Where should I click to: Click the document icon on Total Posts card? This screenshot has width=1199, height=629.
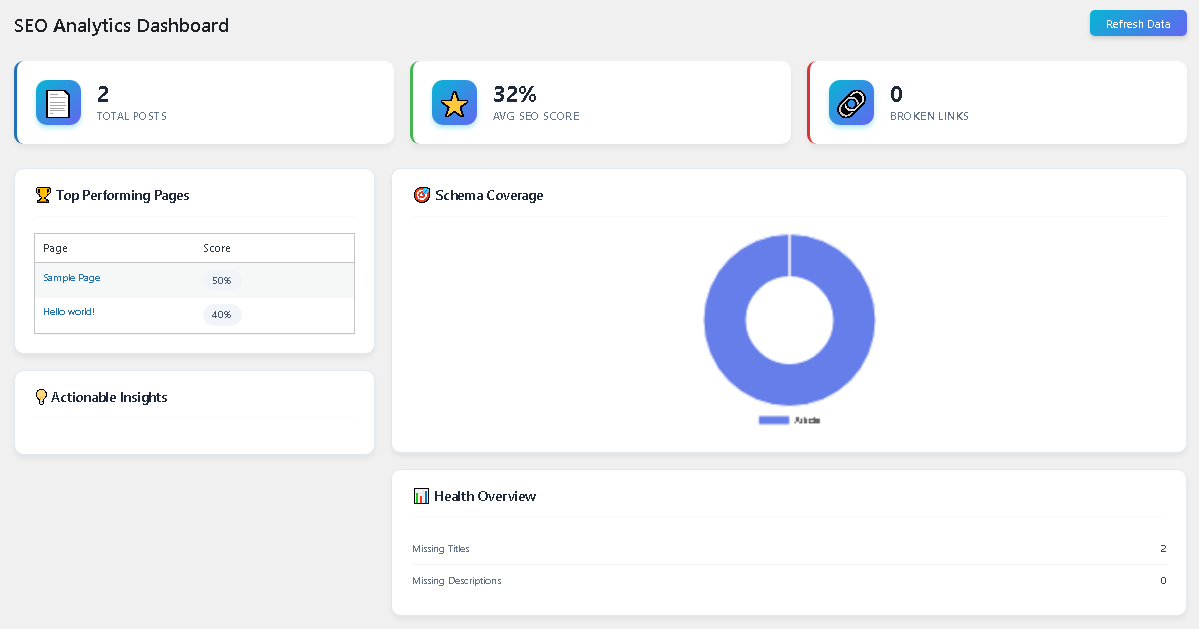(x=58, y=102)
